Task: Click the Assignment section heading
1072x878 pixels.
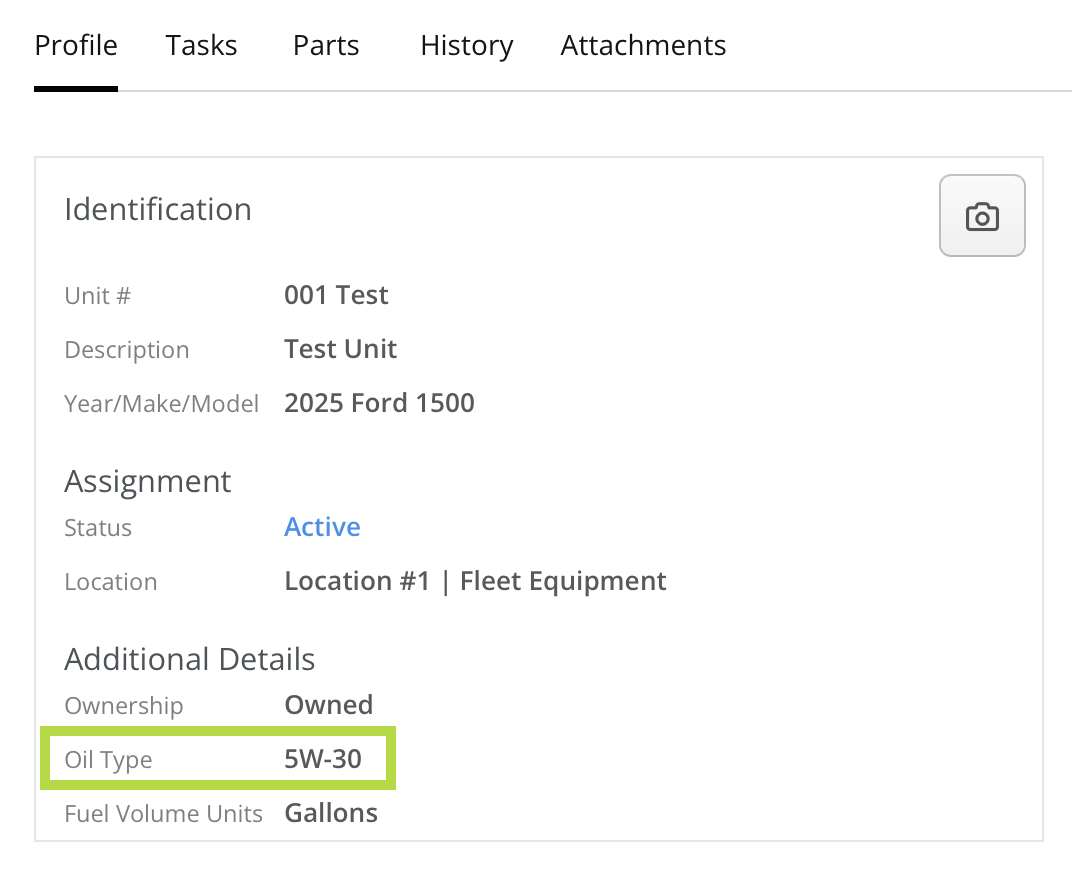Action: point(148,481)
